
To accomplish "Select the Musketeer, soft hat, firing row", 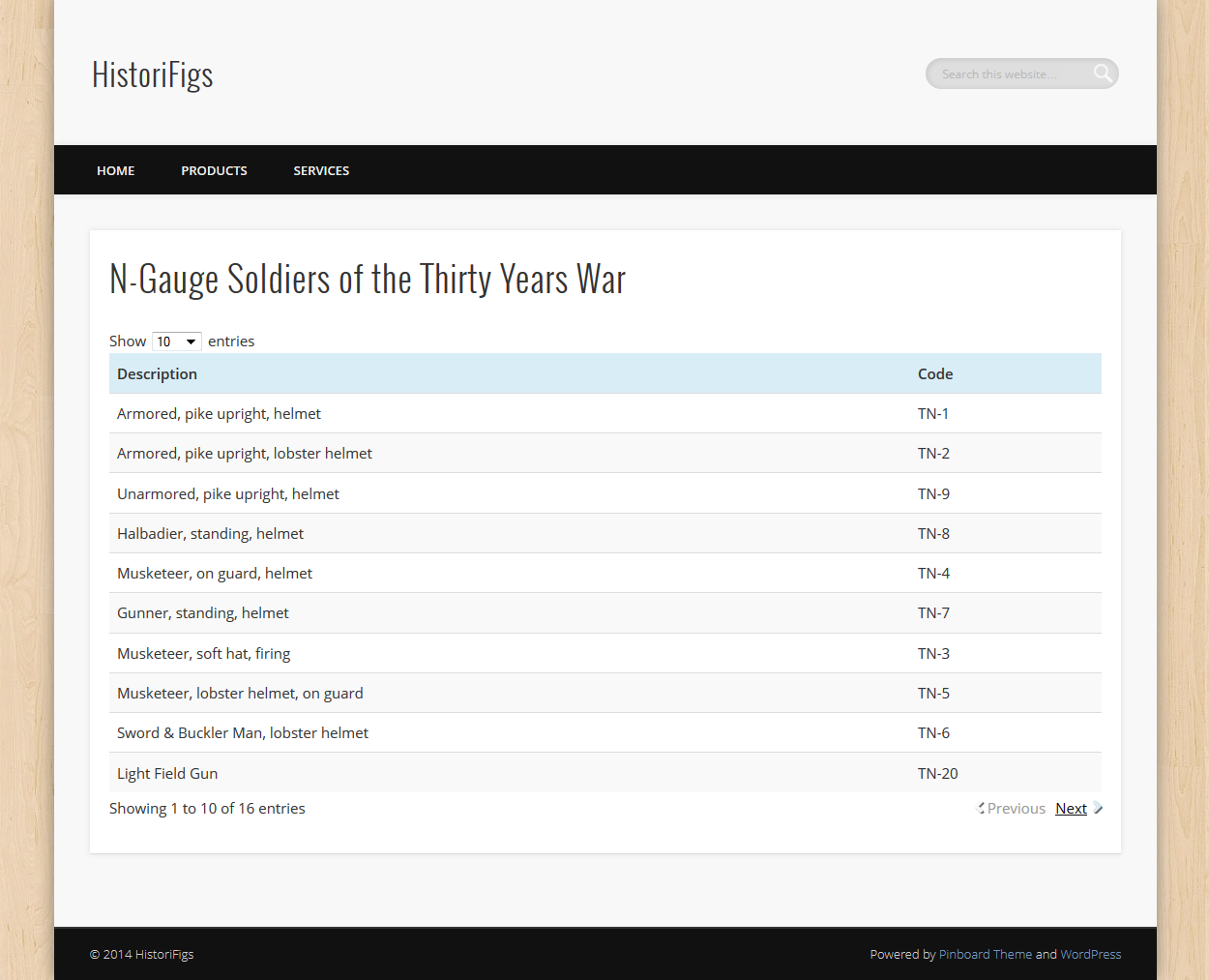I will [605, 653].
